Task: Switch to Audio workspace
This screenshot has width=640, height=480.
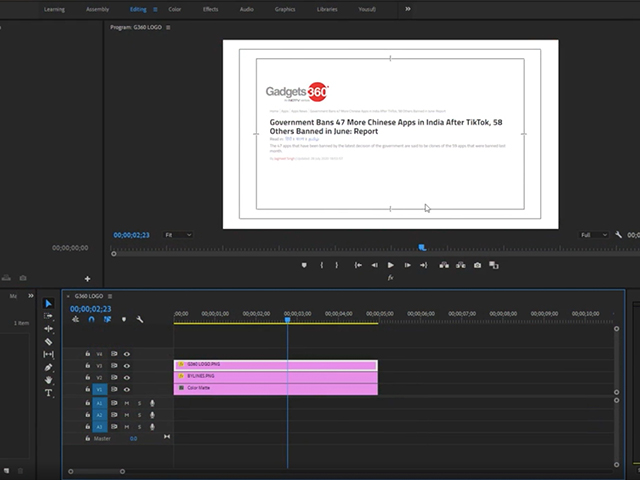Action: 247,9
